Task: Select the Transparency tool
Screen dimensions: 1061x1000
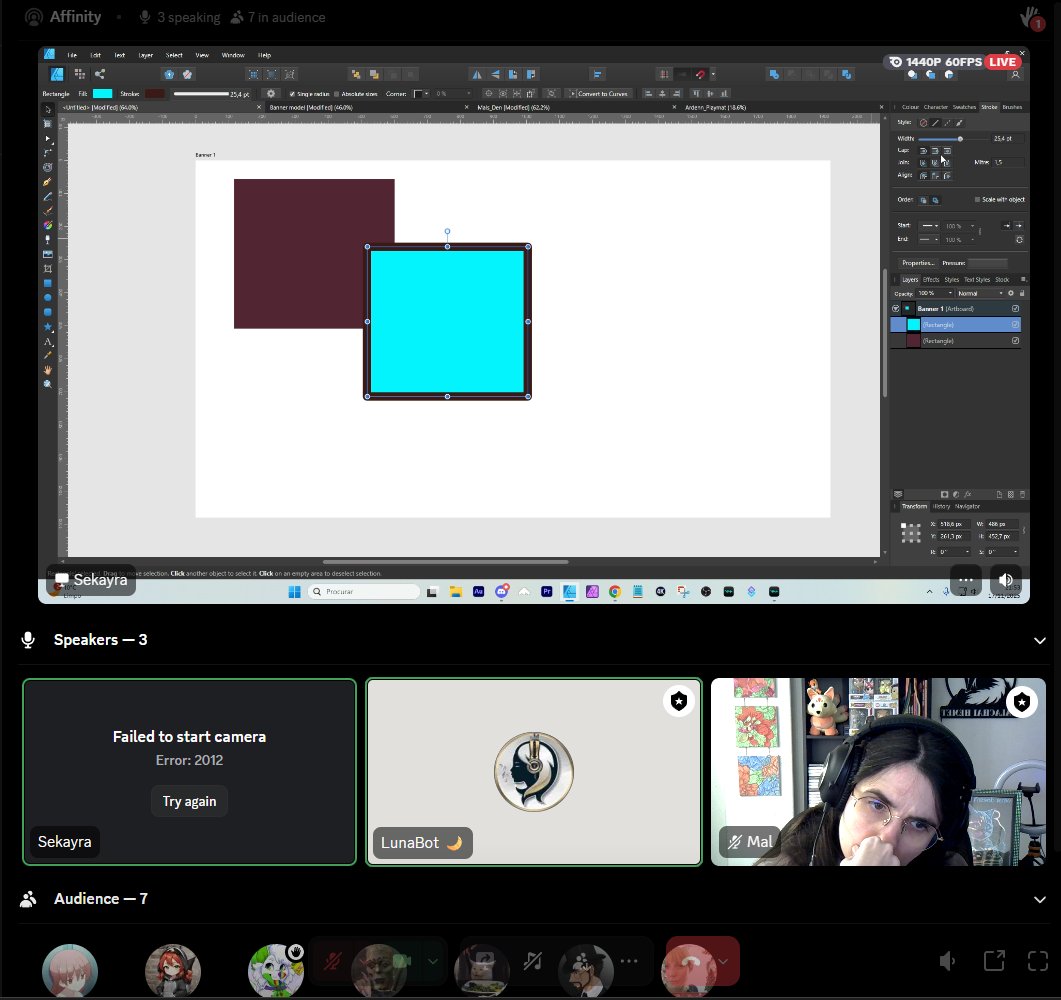Action: point(47,240)
